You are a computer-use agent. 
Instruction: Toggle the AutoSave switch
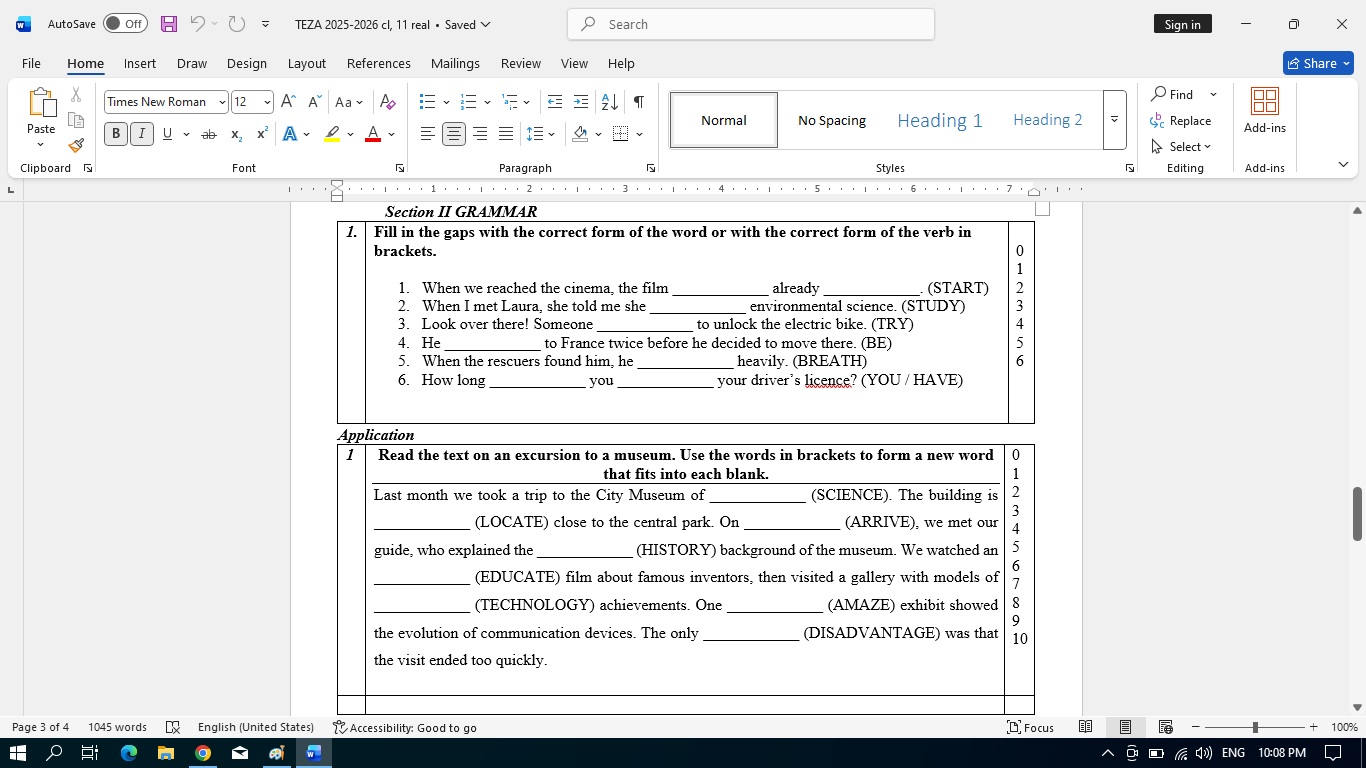[x=125, y=24]
